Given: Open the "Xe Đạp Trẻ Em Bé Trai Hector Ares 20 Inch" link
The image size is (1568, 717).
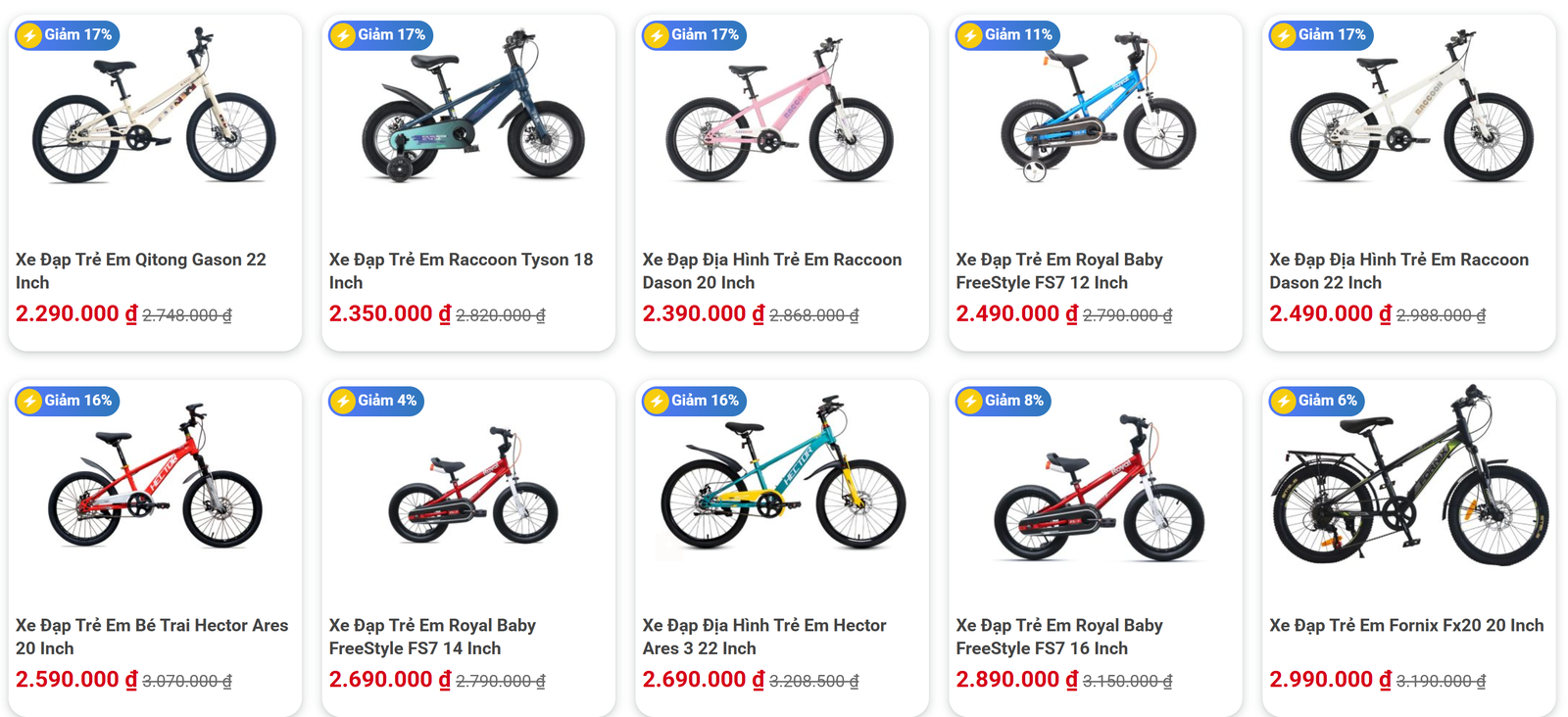Looking at the screenshot, I should pos(152,637).
